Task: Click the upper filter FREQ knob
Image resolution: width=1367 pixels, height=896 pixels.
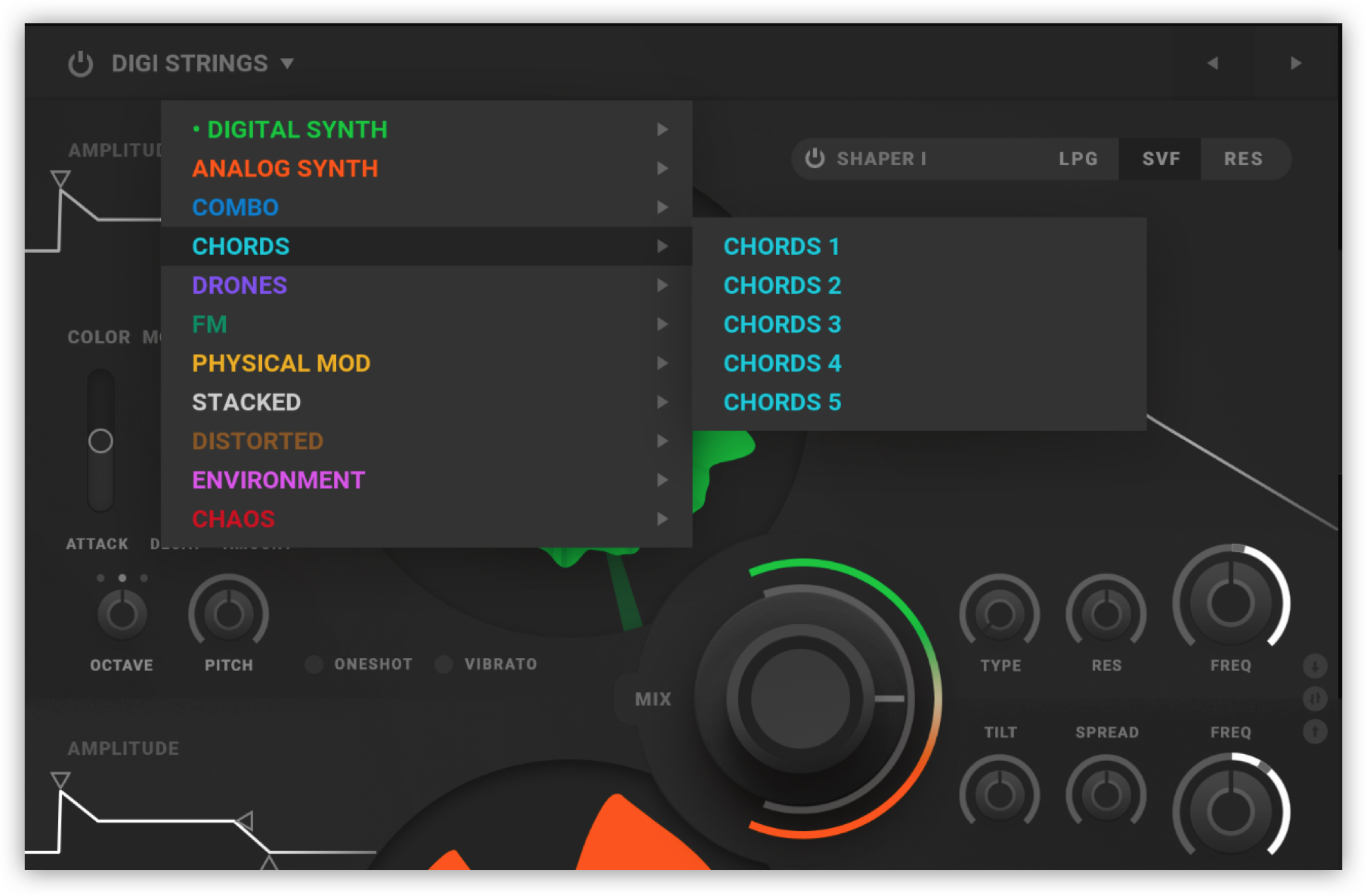Action: click(x=1231, y=602)
